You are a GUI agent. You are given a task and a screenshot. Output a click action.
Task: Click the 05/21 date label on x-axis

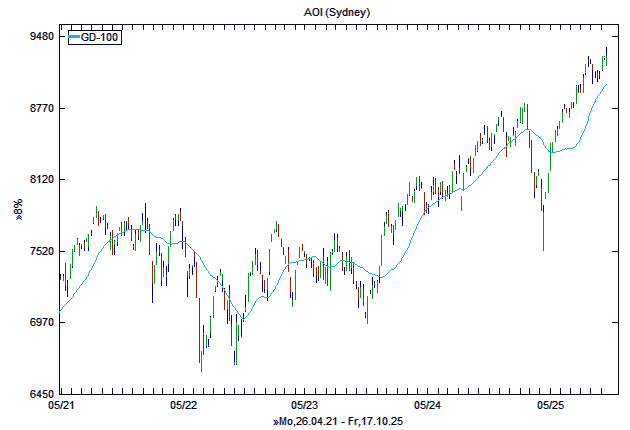click(61, 406)
